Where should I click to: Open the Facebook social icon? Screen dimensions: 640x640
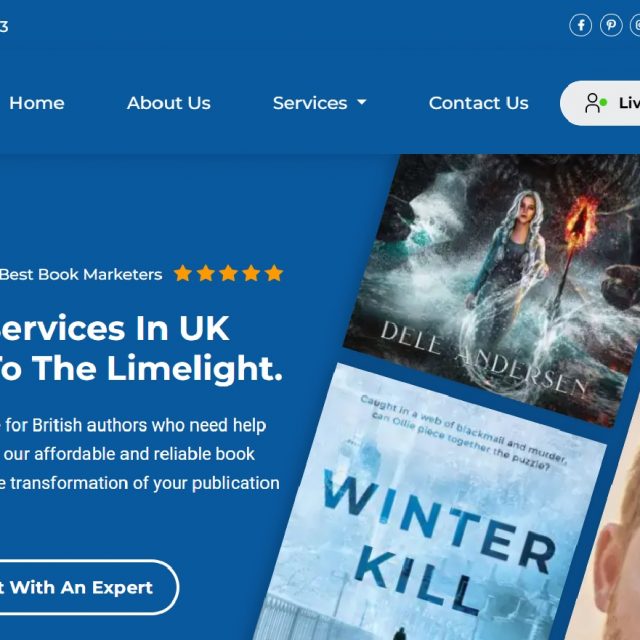click(580, 25)
